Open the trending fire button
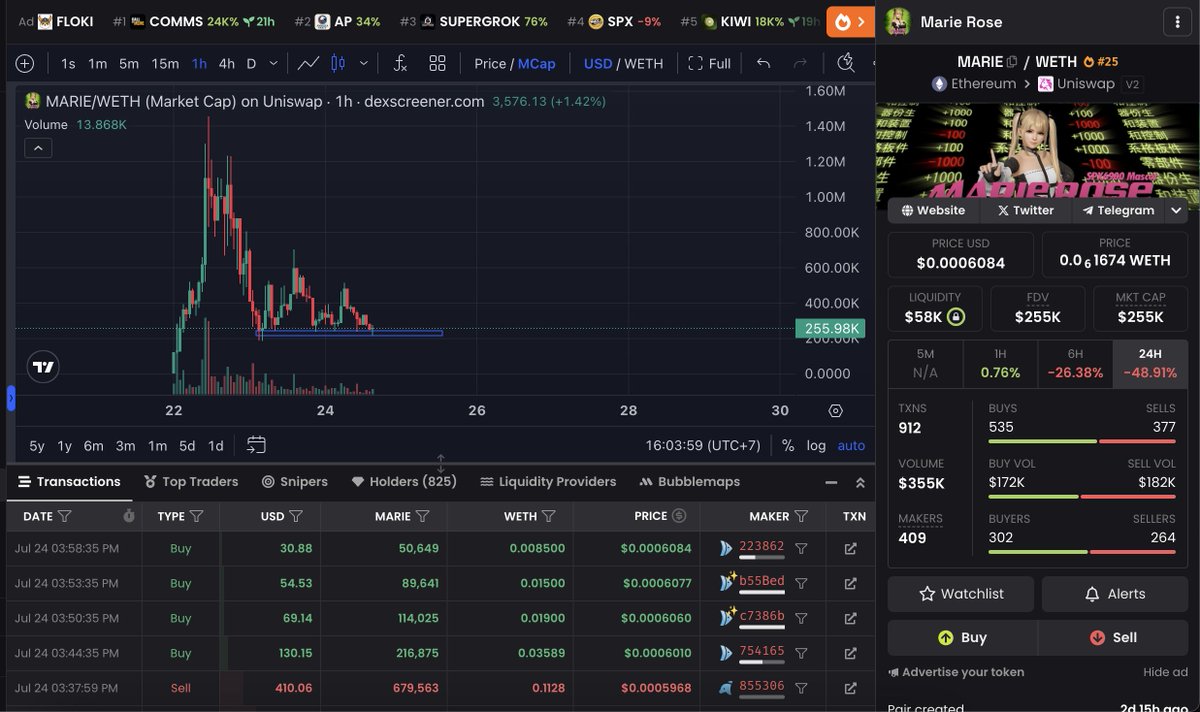This screenshot has width=1200, height=712. pos(850,21)
